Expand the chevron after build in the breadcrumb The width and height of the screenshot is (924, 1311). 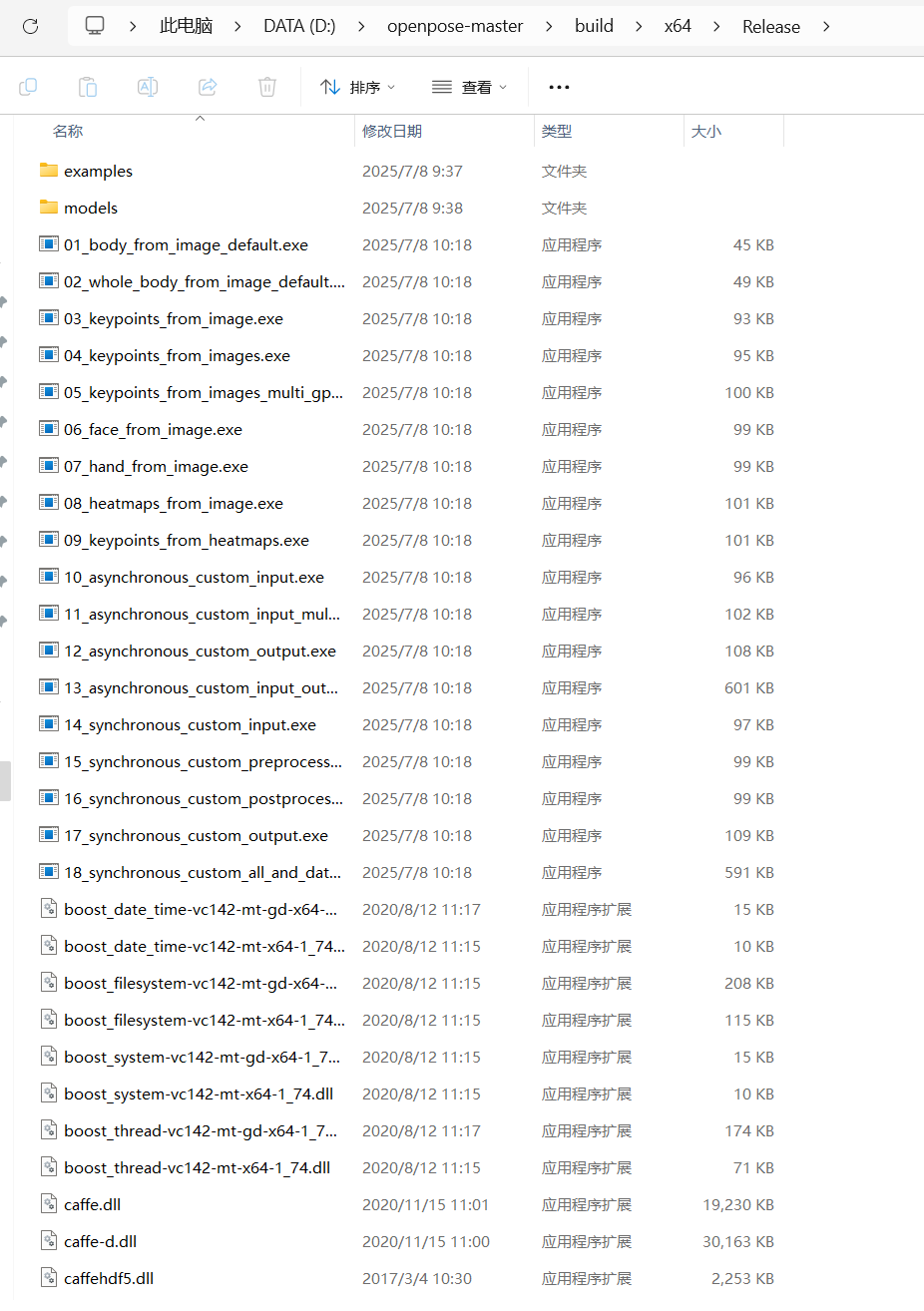coord(638,25)
